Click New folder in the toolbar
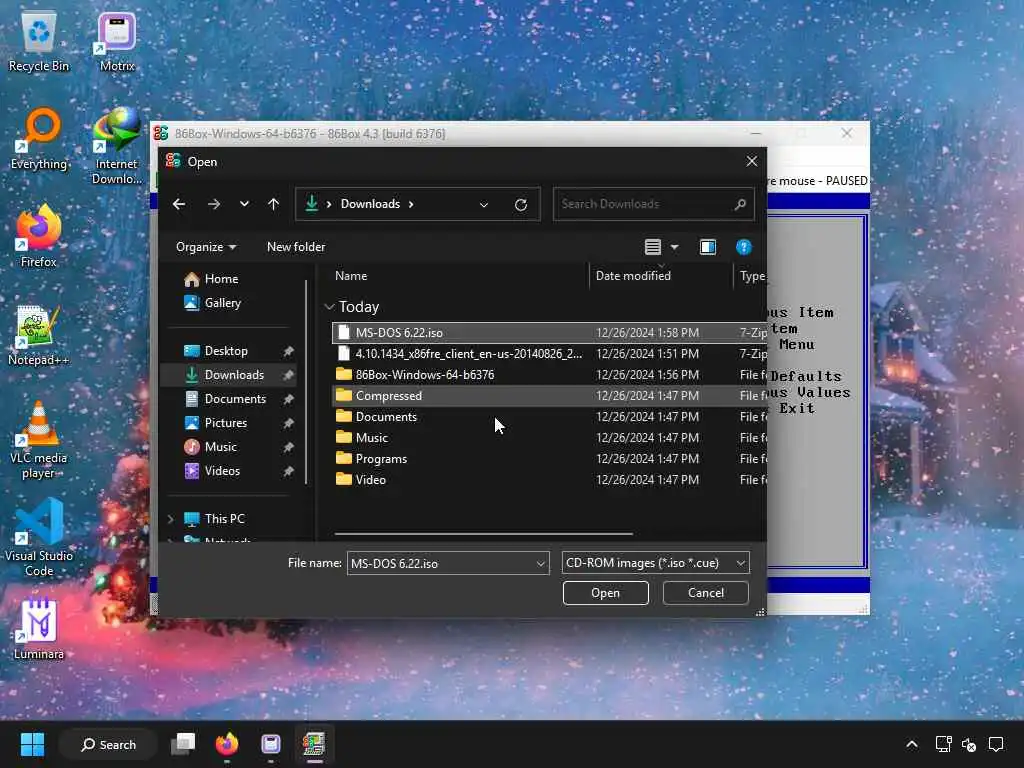The height and width of the screenshot is (768, 1024). point(296,247)
